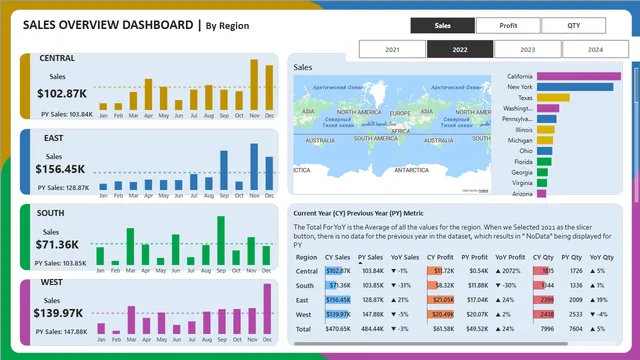Image resolution: width=640 pixels, height=360 pixels.
Task: Switch to the QTY metric button
Action: (x=573, y=25)
